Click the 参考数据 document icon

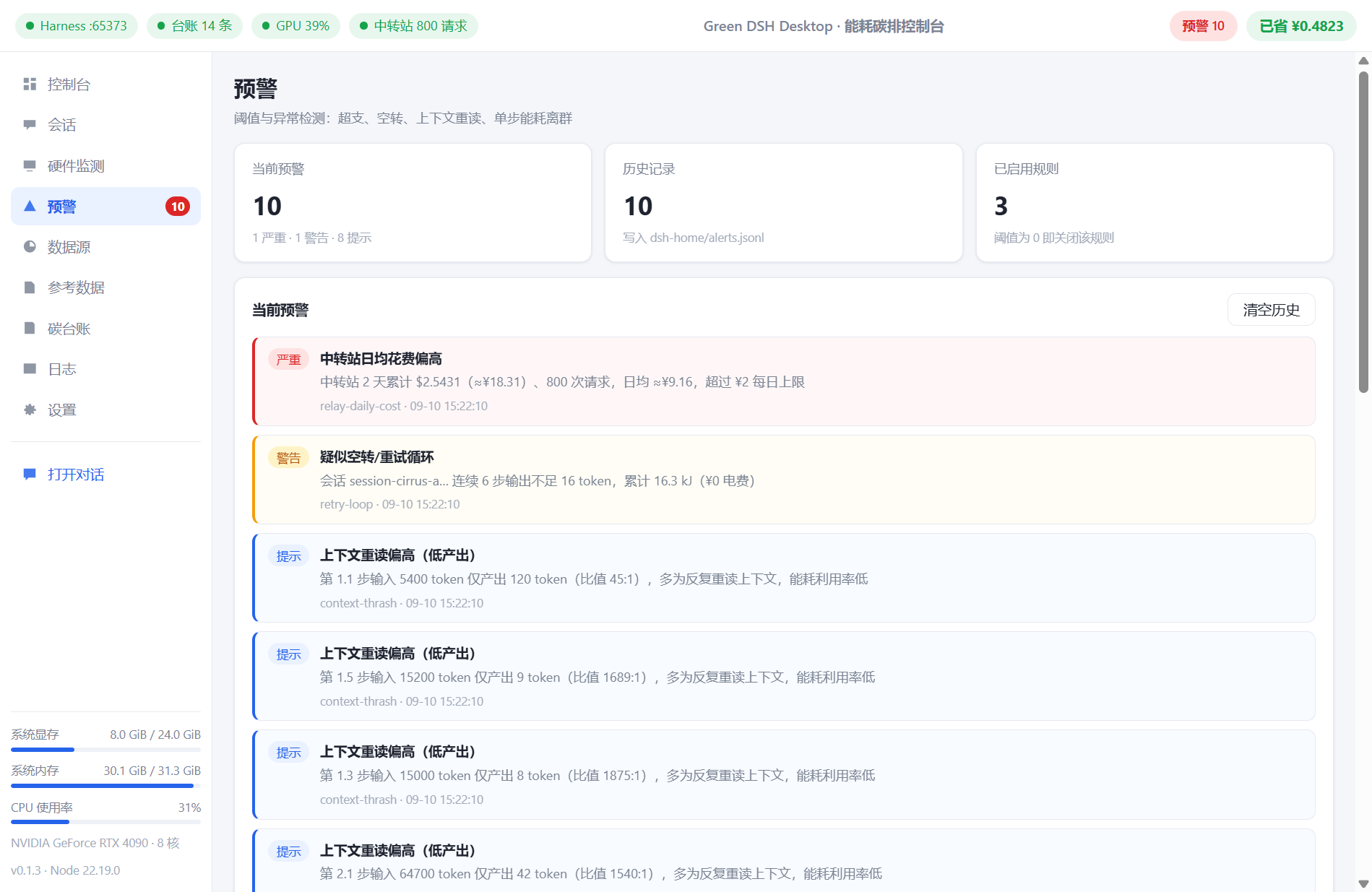click(30, 287)
